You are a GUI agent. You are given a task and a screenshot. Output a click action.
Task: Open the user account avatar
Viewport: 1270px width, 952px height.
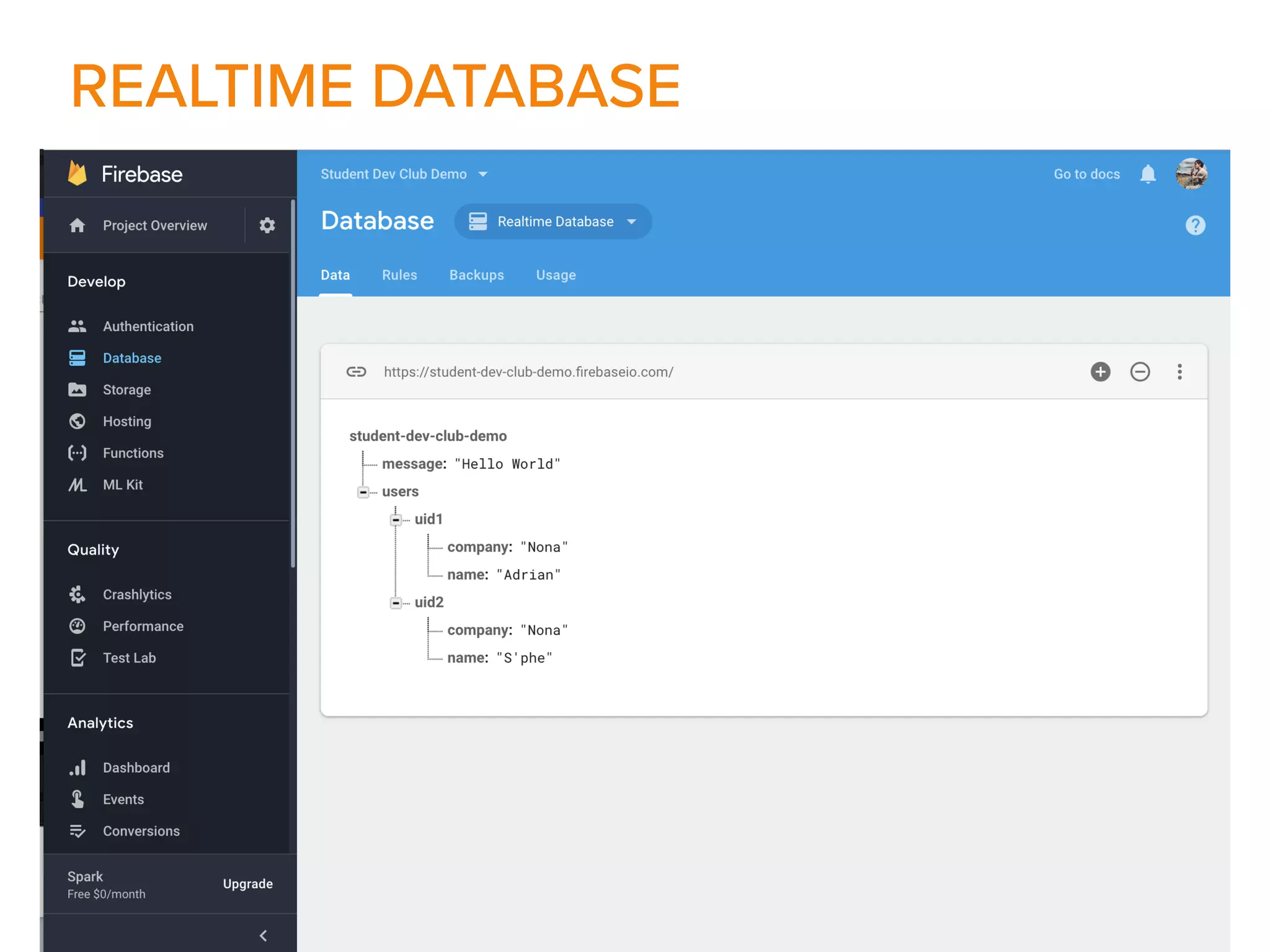(1191, 174)
